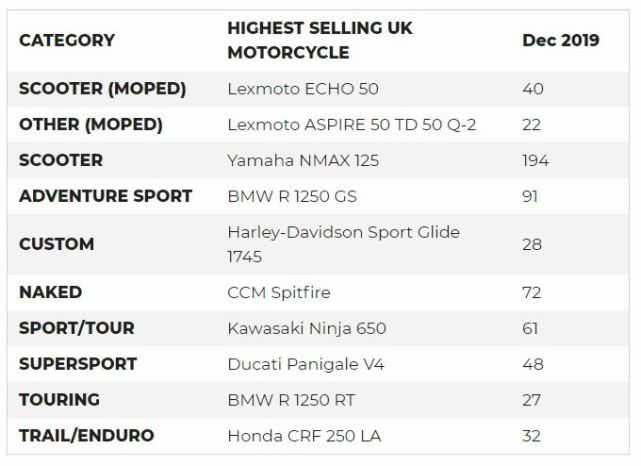This screenshot has width=641, height=466.
Task: Click the Dec 2019 column header
Action: (561, 40)
